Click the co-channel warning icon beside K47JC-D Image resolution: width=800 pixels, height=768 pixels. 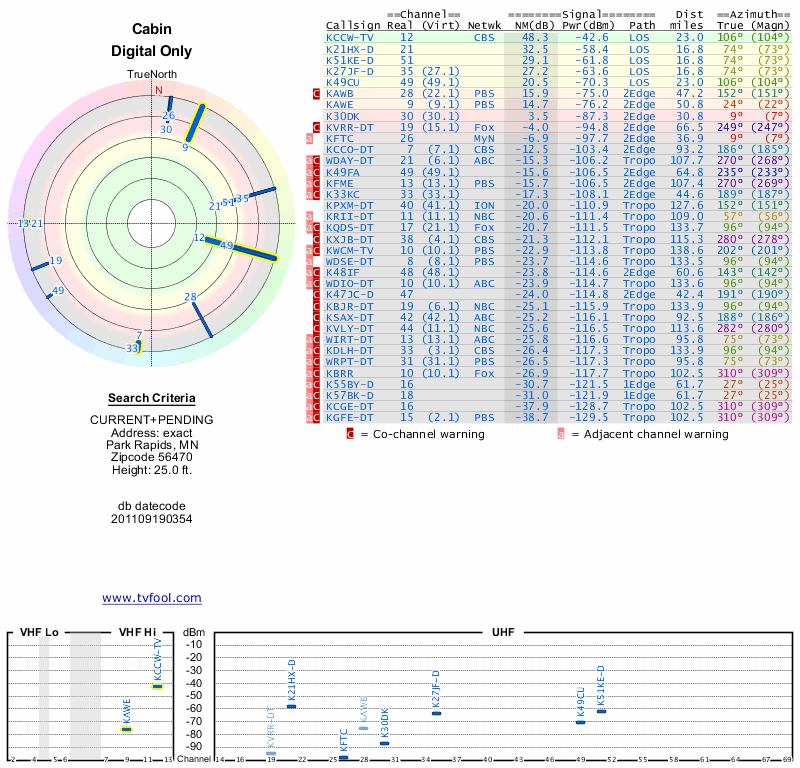(x=317, y=294)
